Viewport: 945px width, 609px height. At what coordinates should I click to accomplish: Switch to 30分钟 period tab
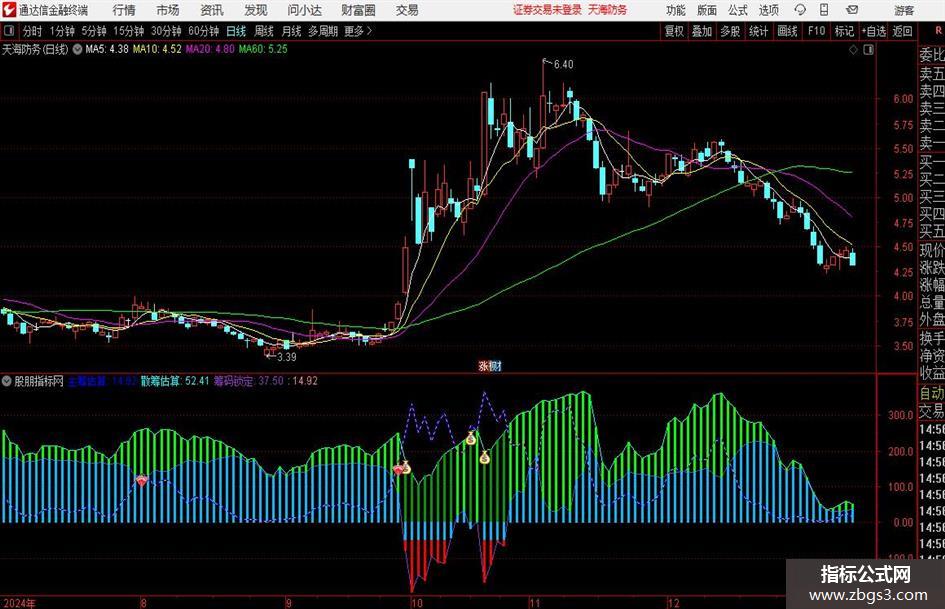pos(166,31)
